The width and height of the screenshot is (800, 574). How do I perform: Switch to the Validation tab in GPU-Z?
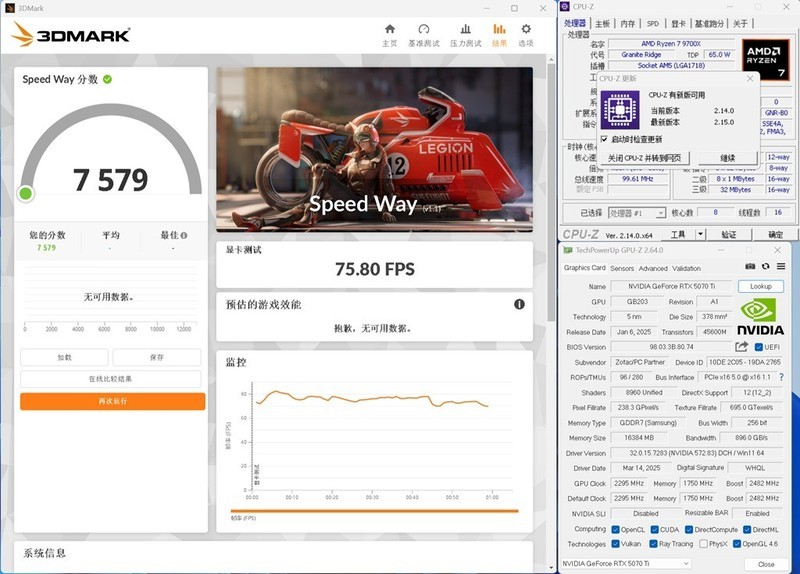coord(686,268)
